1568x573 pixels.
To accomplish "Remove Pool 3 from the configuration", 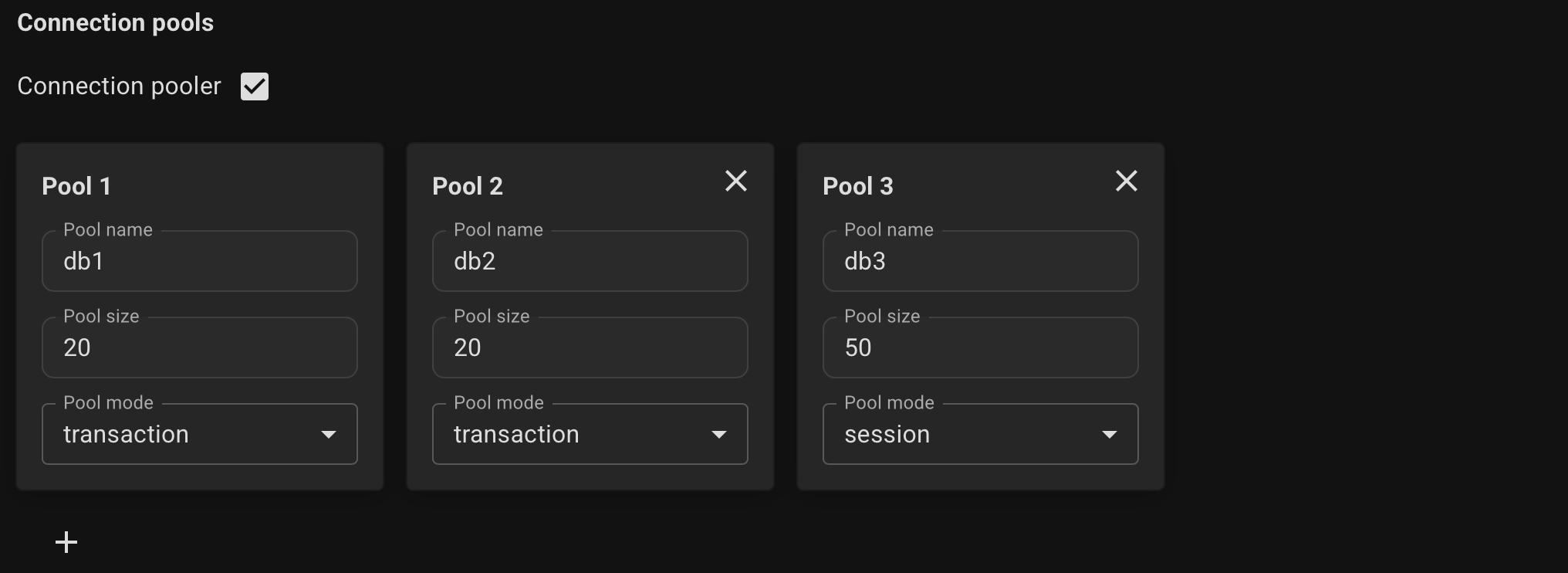I will click(1127, 181).
